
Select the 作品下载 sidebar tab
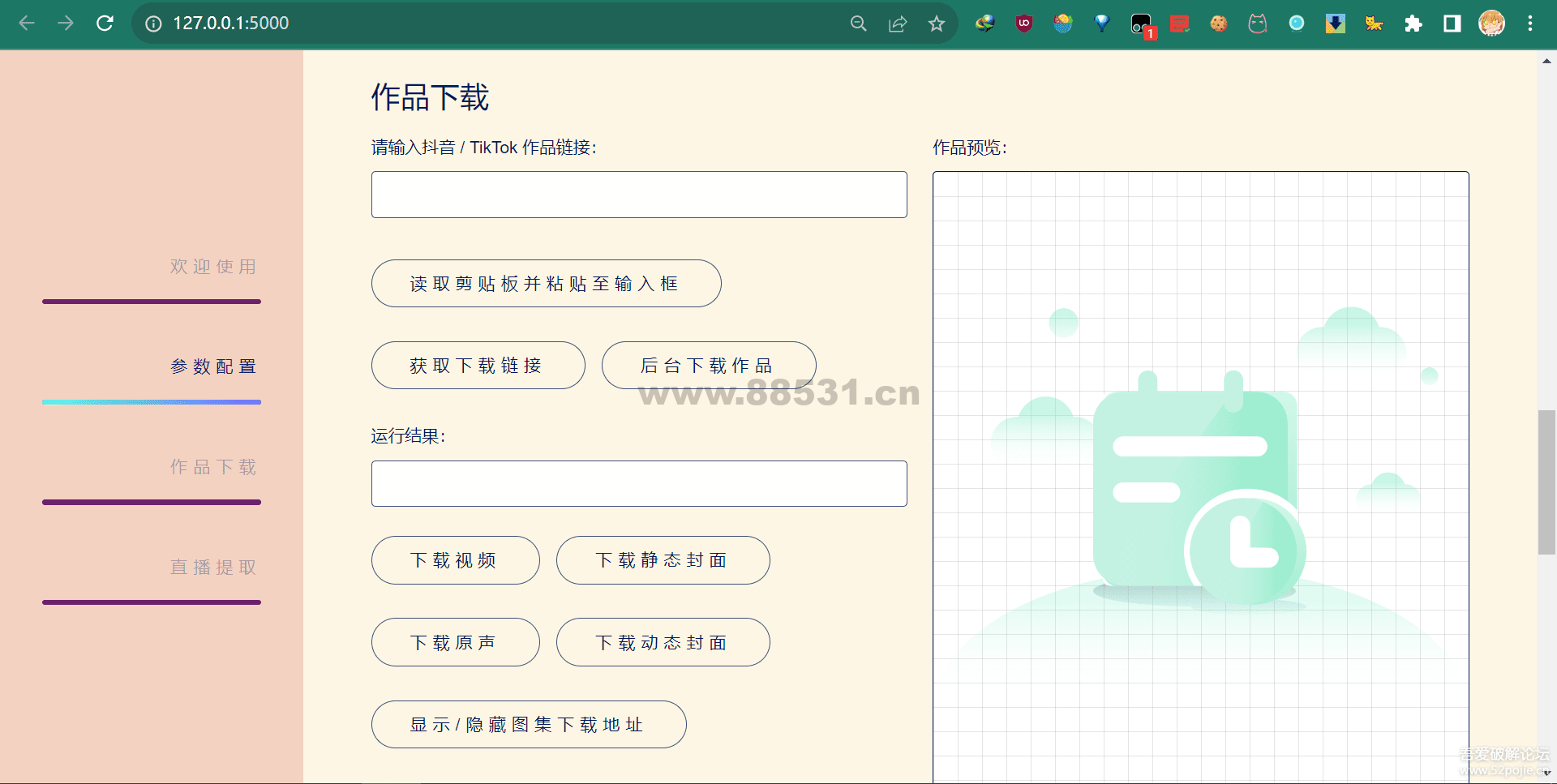click(213, 467)
